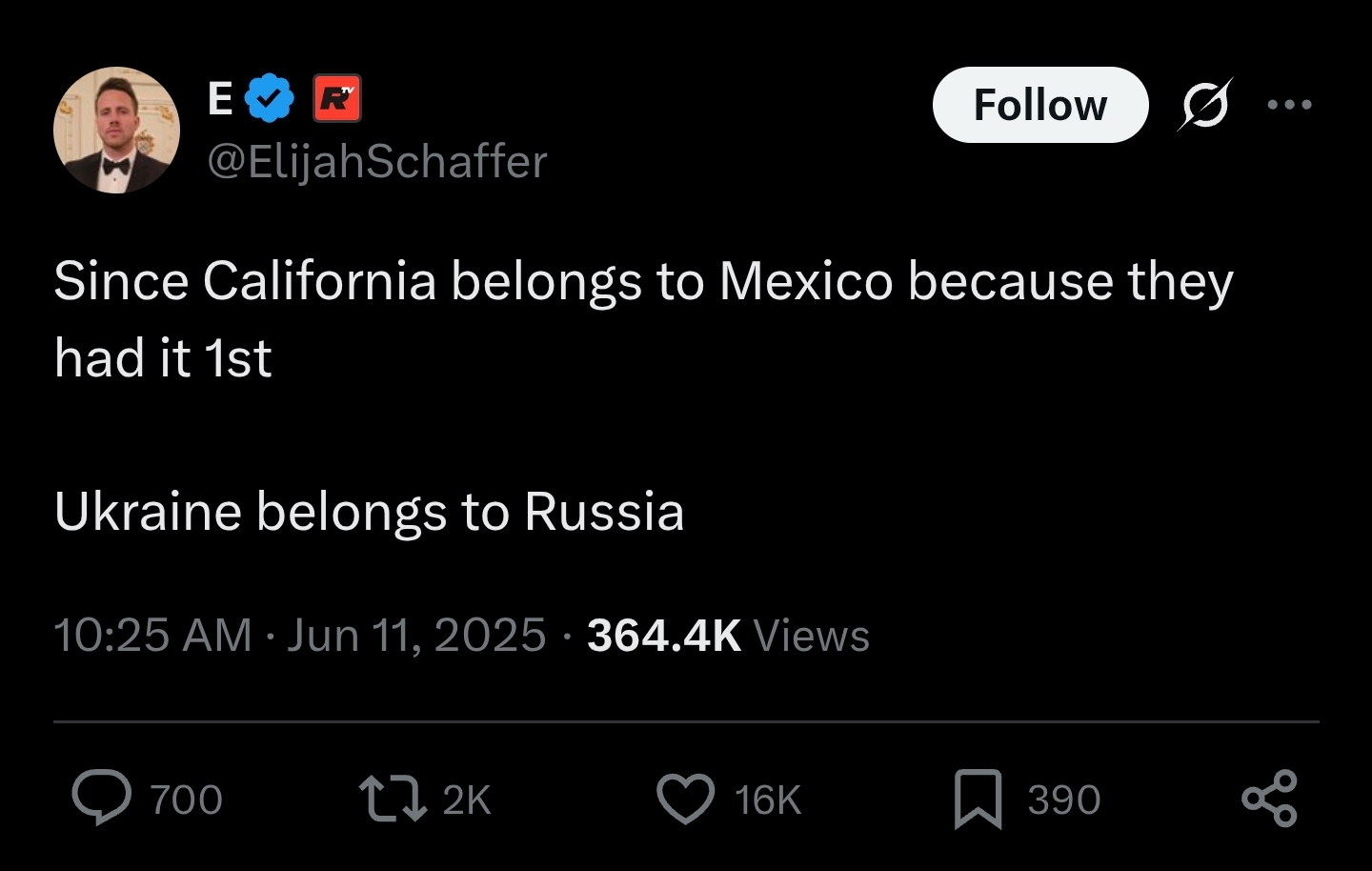
Task: Open the profile picture of the author
Action: point(116,130)
